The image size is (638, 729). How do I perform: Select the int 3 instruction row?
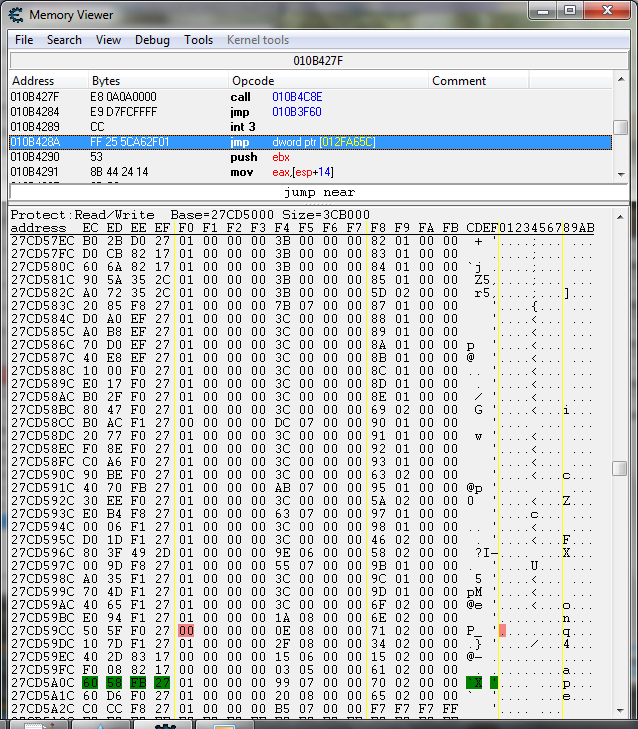(300, 127)
